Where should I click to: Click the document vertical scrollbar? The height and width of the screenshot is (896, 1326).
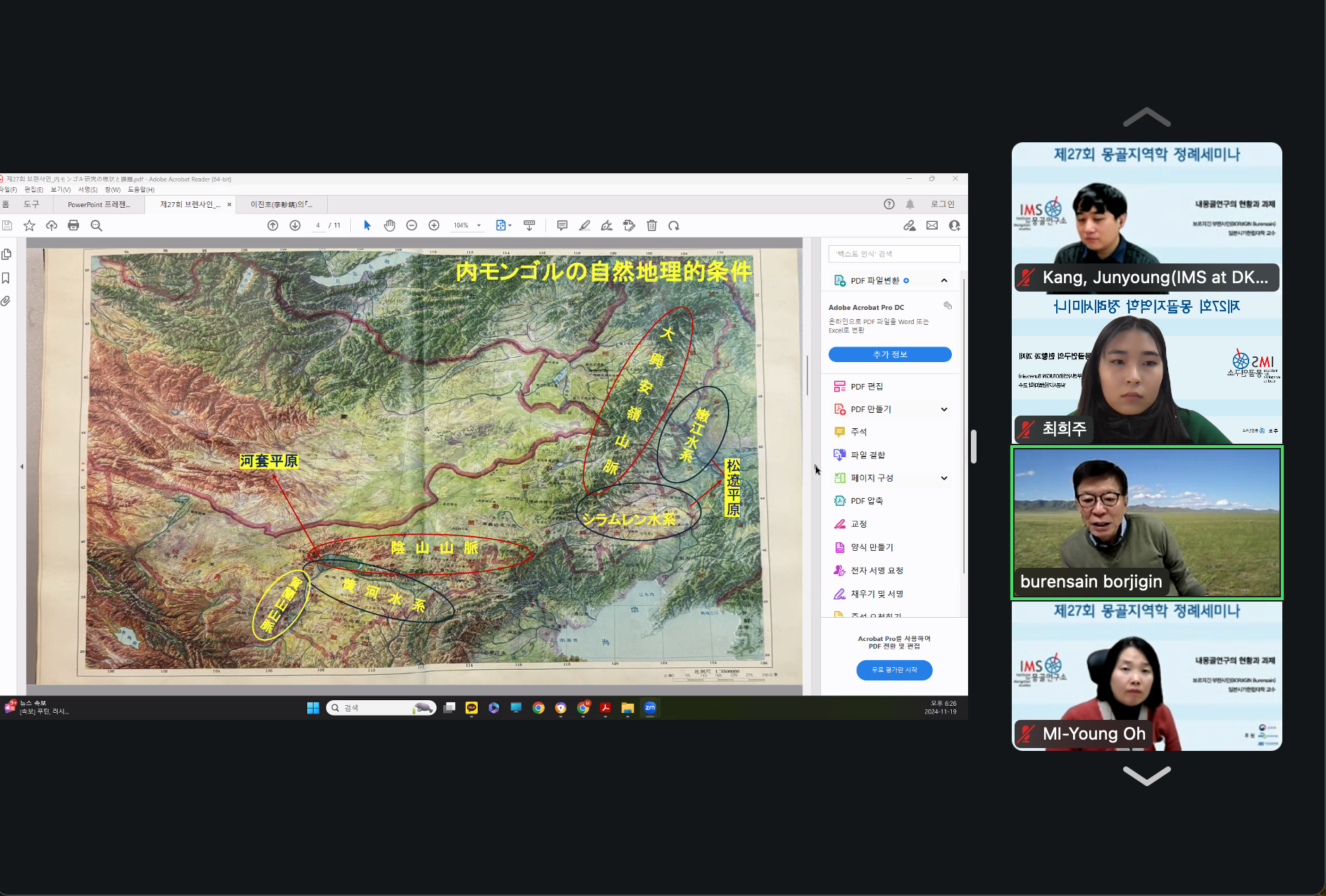coord(807,375)
